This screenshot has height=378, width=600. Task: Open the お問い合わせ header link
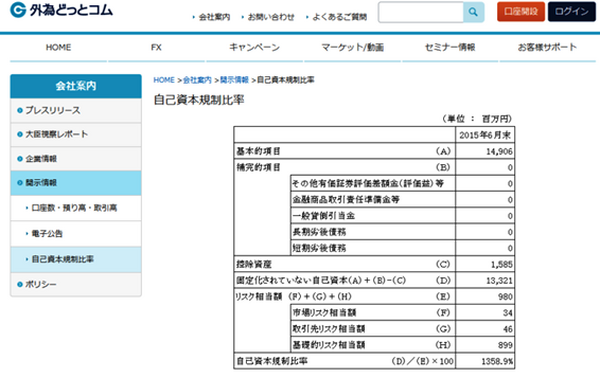click(x=271, y=17)
